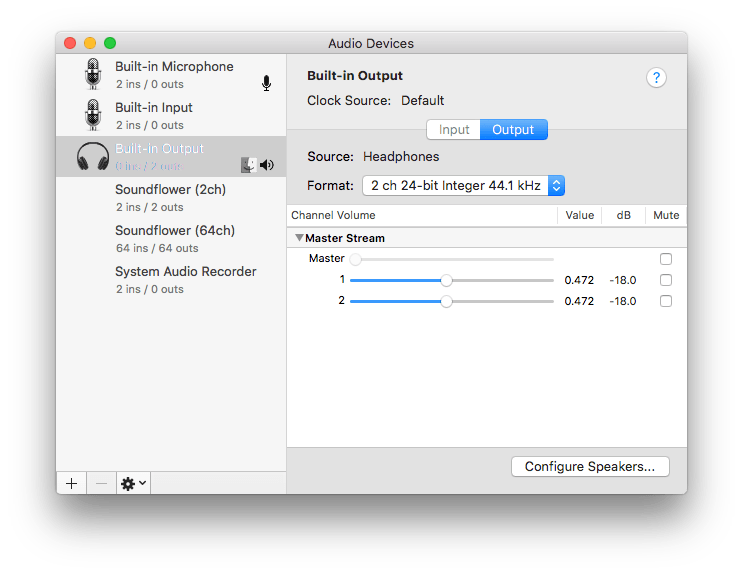
Task: Click the dB column header
Action: click(x=624, y=215)
